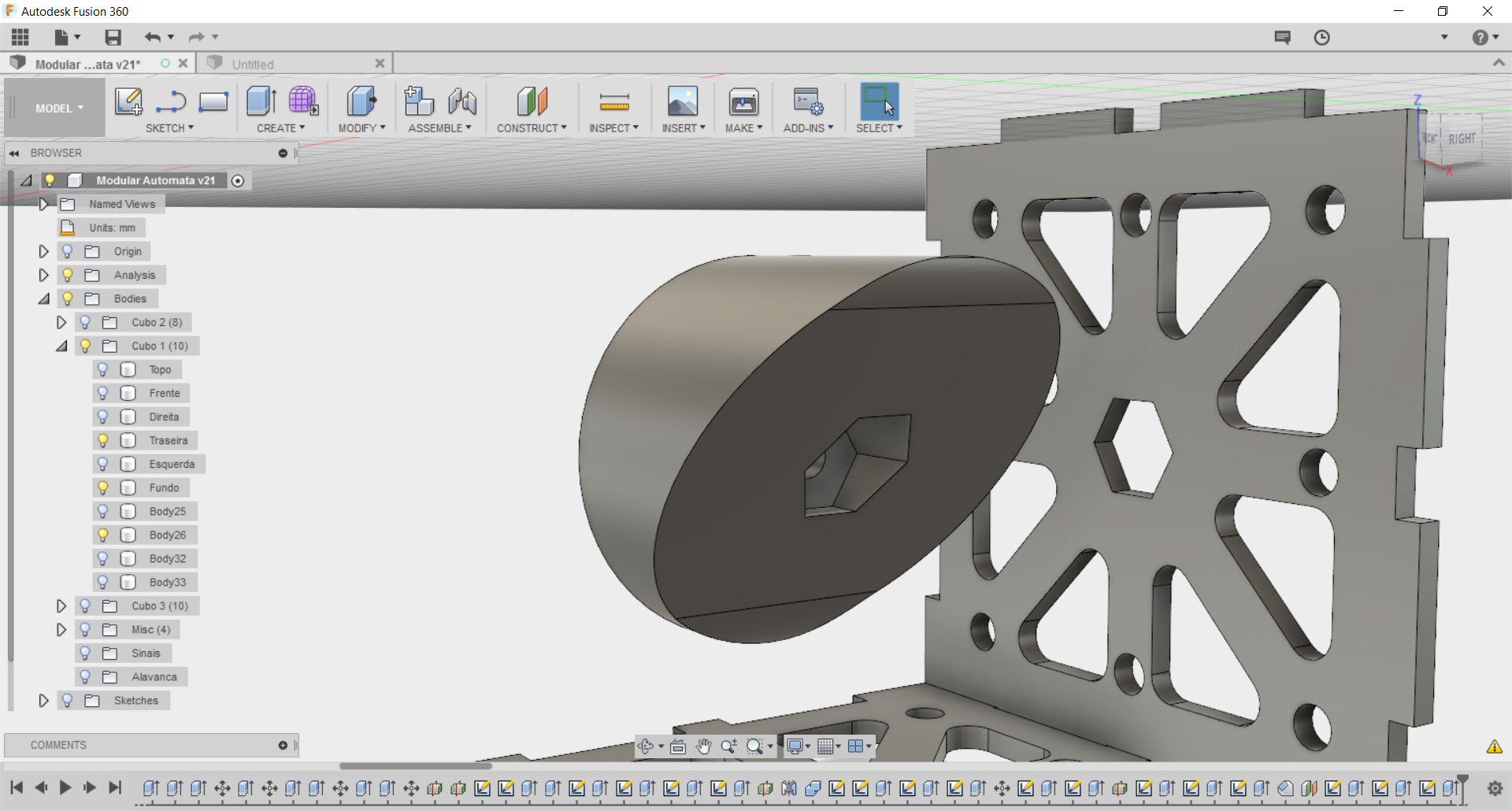Click the RIGHT face of the ViewCube
This screenshot has height=811, width=1512.
tap(1462, 139)
